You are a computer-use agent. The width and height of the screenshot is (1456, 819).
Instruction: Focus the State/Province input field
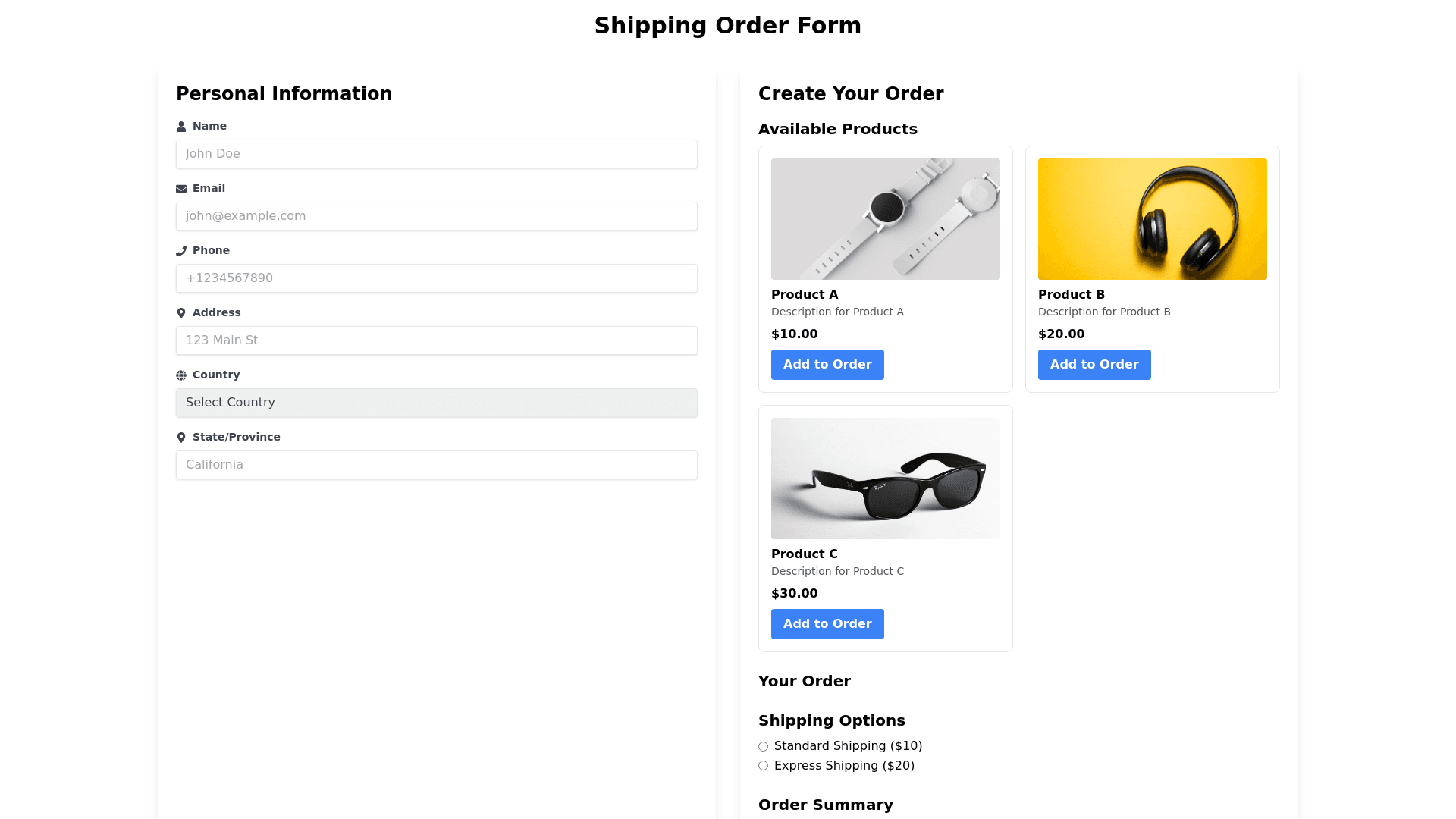tap(437, 465)
